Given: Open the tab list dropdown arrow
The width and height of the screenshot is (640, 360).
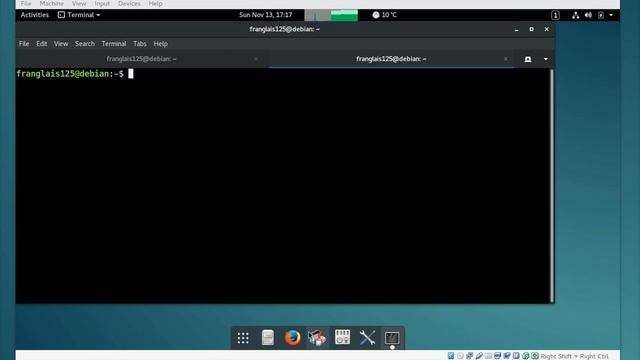Looking at the screenshot, I should point(546,59).
